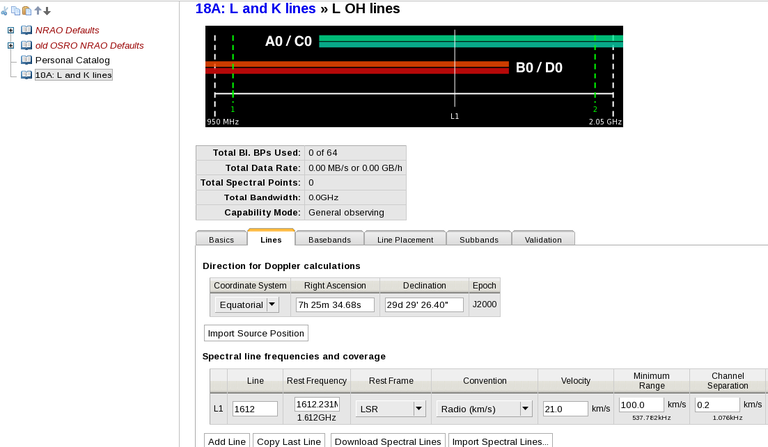Image resolution: width=768 pixels, height=447 pixels.
Task: Switch to the Line Placement tab
Action: 405,239
